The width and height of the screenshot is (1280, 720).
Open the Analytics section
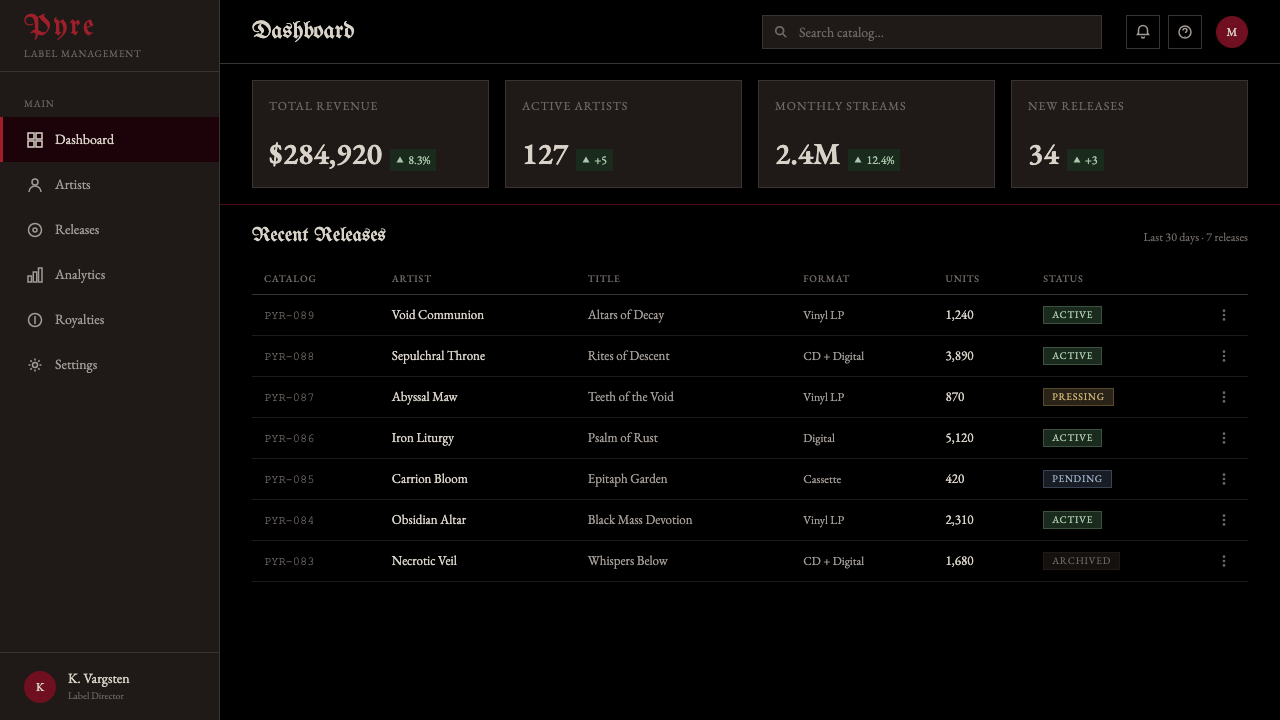click(110, 275)
